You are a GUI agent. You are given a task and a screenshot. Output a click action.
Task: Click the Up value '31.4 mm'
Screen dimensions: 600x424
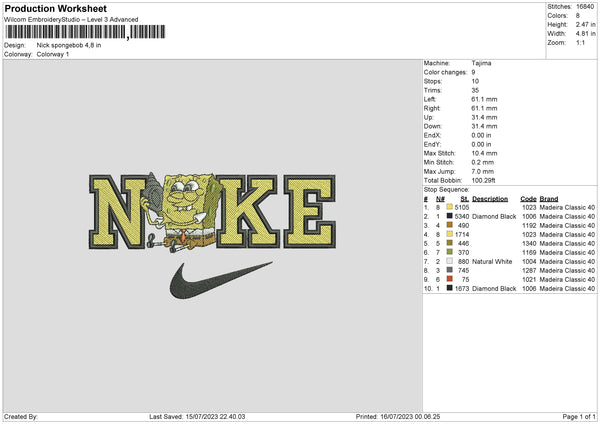point(484,117)
